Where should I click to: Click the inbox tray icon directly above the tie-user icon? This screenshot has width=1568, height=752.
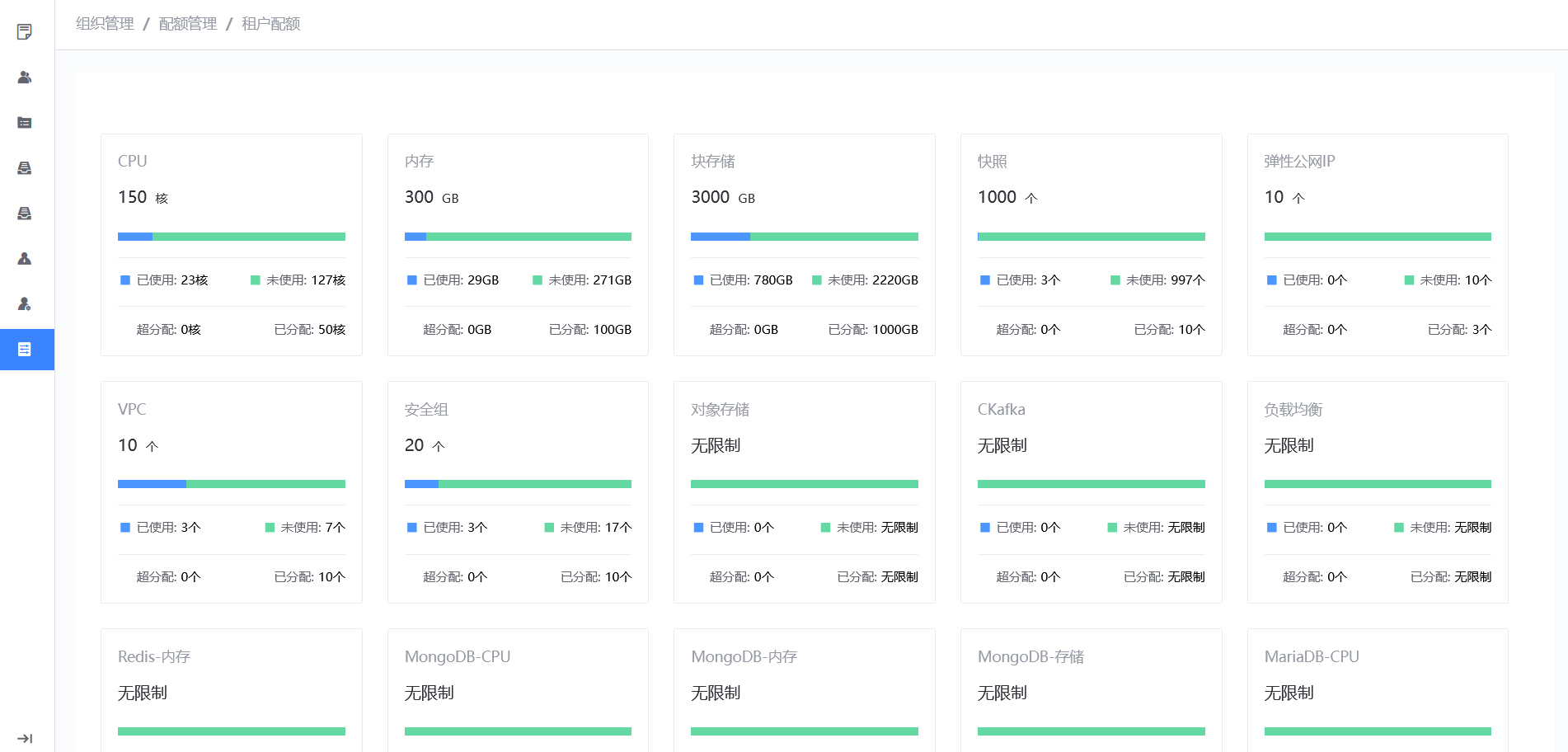click(25, 214)
